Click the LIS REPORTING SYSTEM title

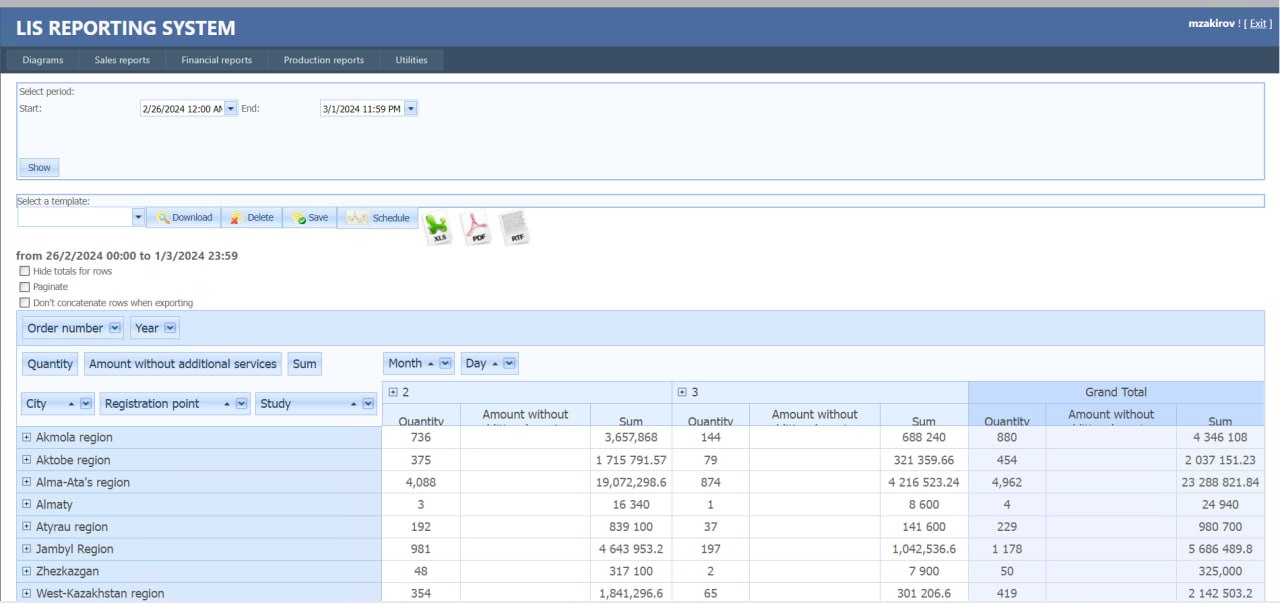click(126, 29)
